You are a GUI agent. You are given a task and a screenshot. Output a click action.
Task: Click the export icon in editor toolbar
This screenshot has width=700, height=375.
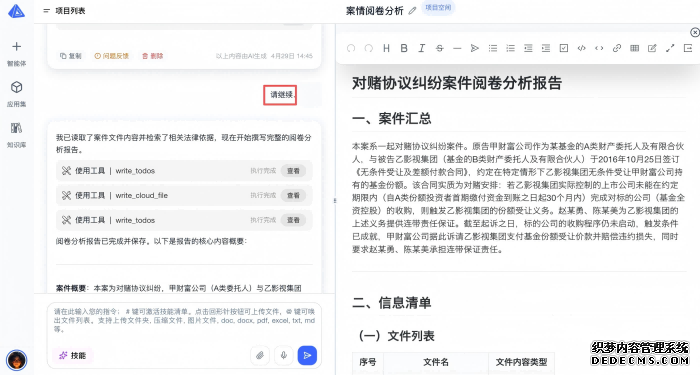coord(688,48)
